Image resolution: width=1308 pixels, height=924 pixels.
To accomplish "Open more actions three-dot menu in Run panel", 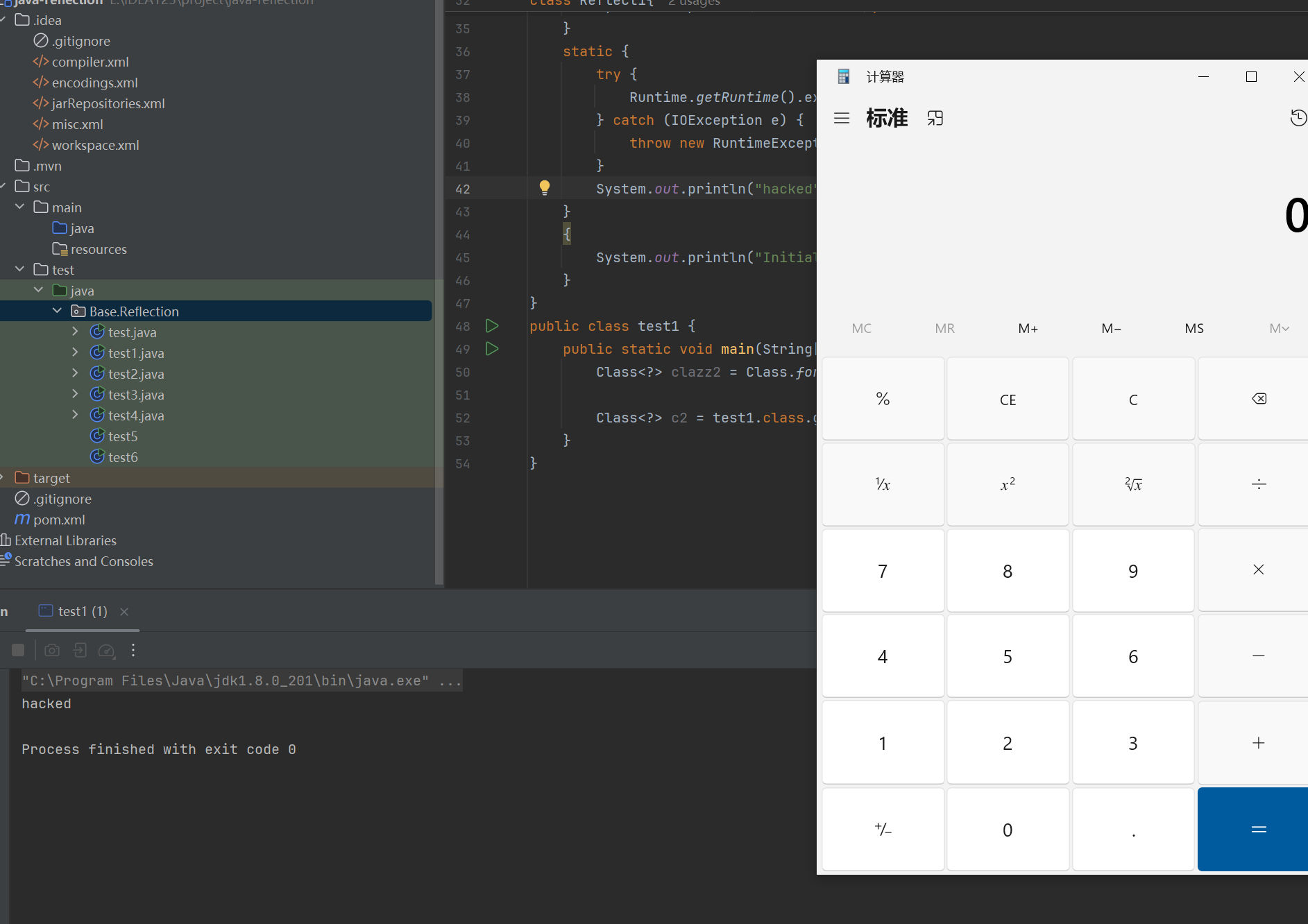I will (133, 650).
